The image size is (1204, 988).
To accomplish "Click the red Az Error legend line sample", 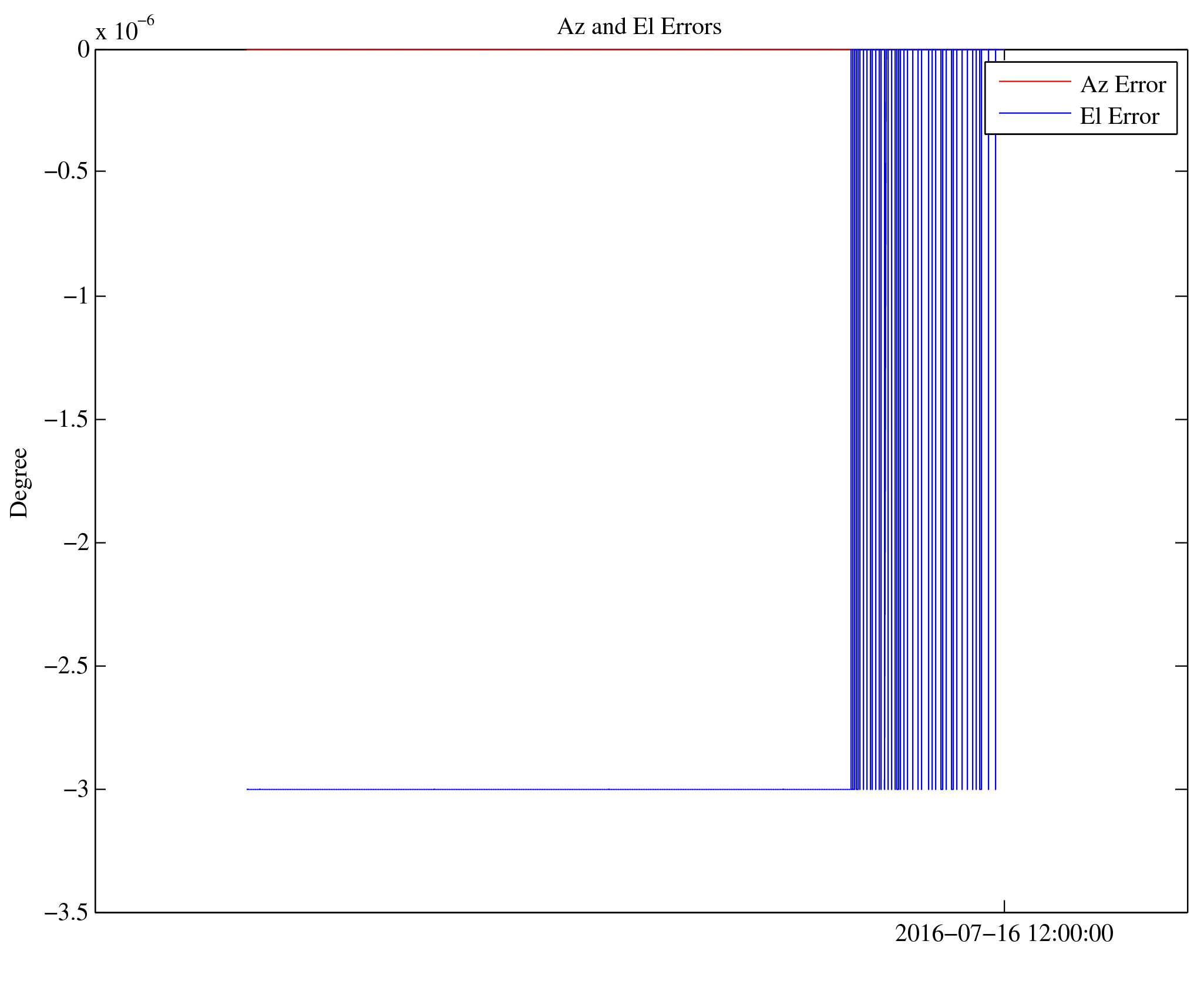I will click(1034, 82).
